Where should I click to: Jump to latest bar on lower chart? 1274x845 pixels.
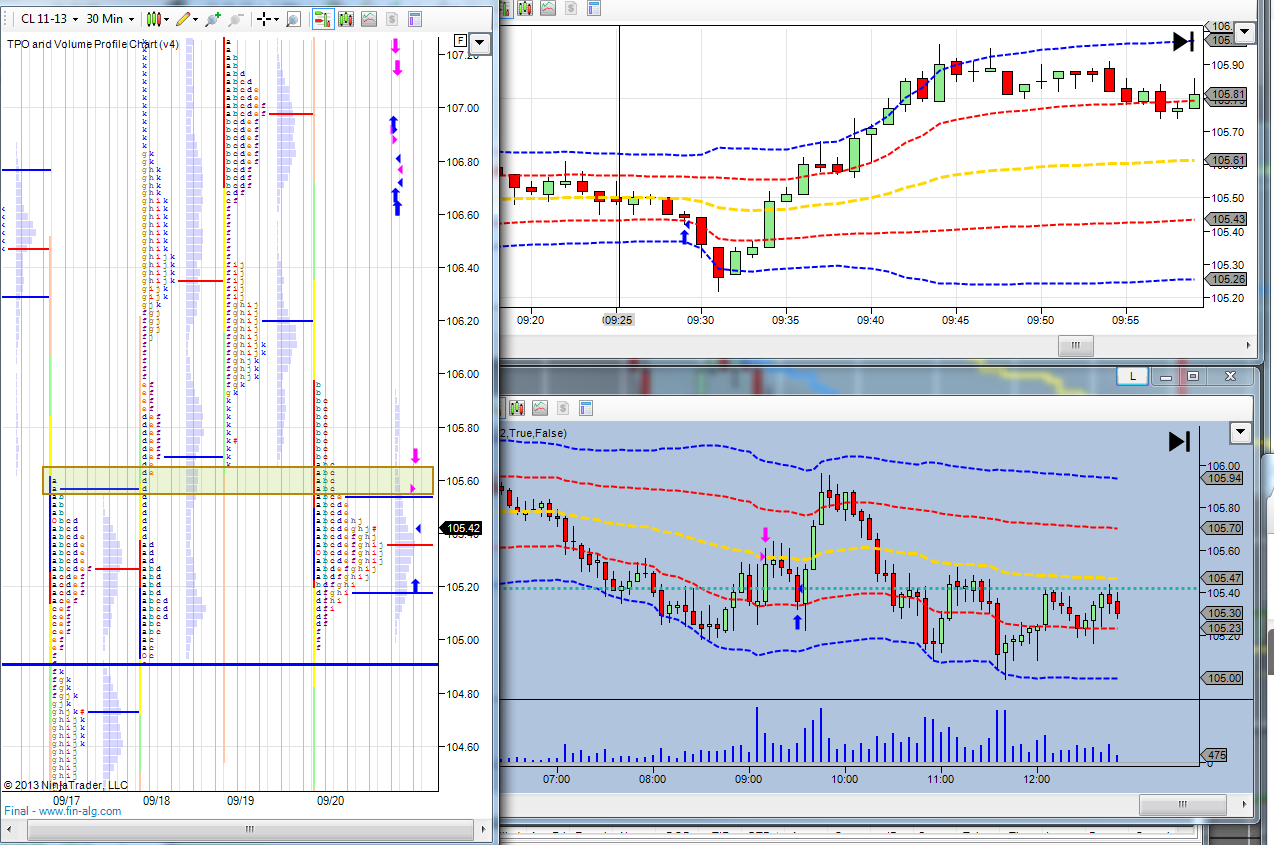(x=1179, y=441)
